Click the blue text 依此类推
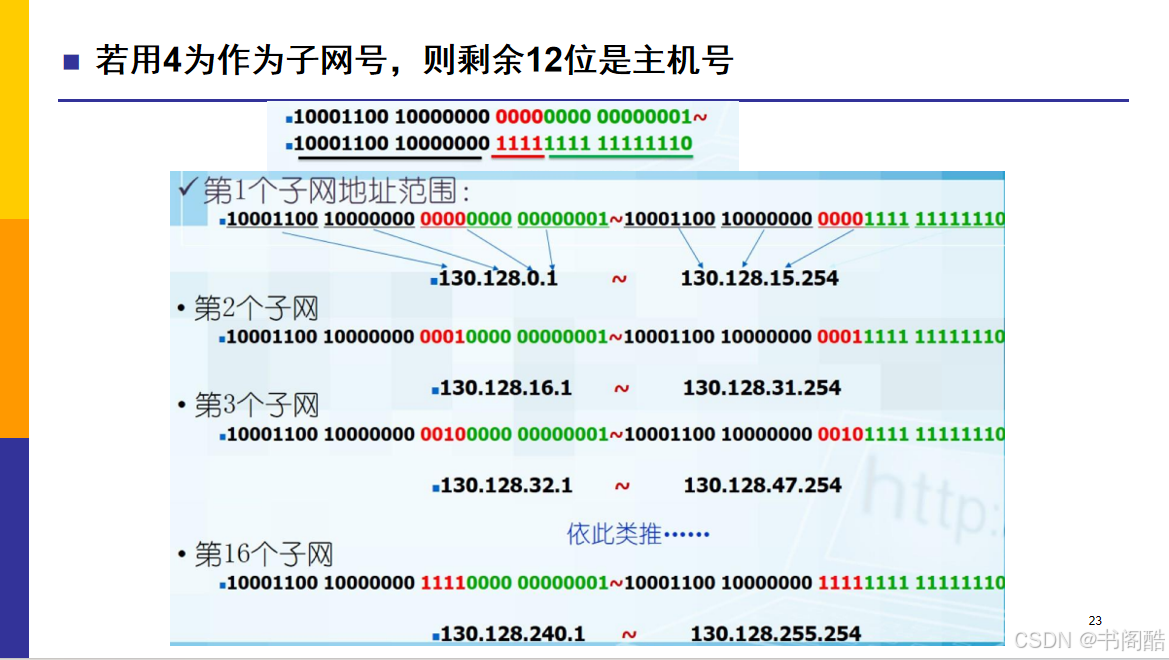The width and height of the screenshot is (1169, 660). [637, 534]
